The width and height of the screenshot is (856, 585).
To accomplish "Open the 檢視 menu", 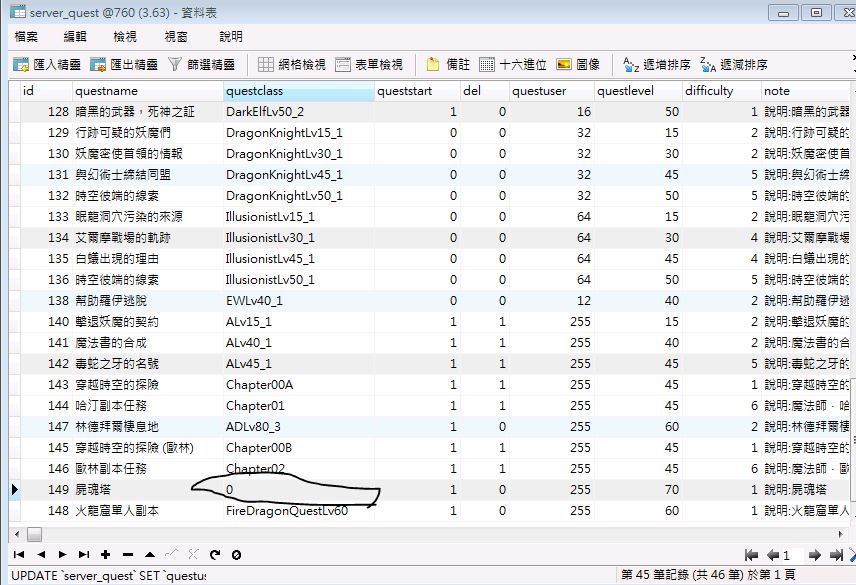I will 124,37.
